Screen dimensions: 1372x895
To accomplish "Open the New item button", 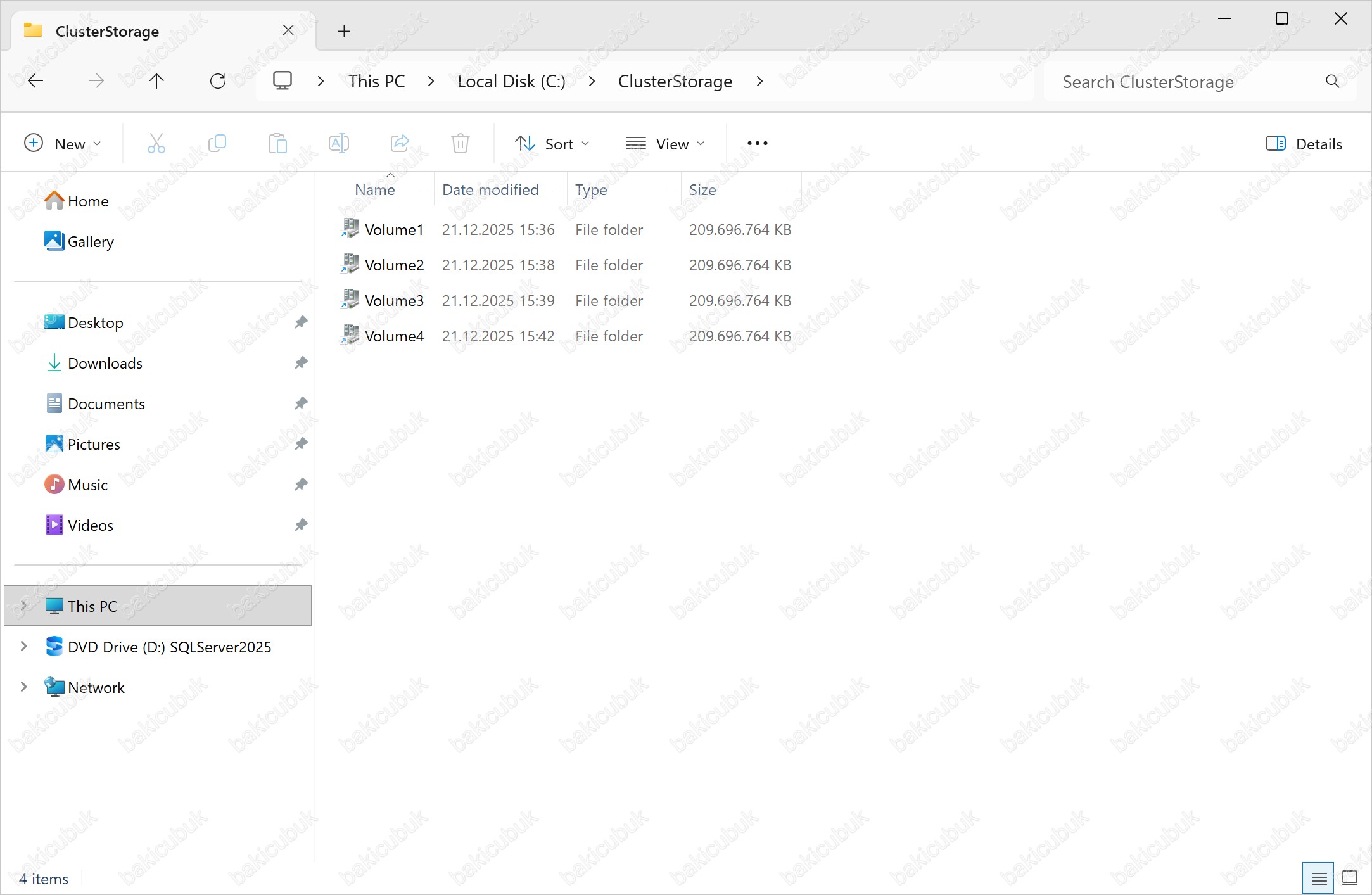I will (x=62, y=144).
